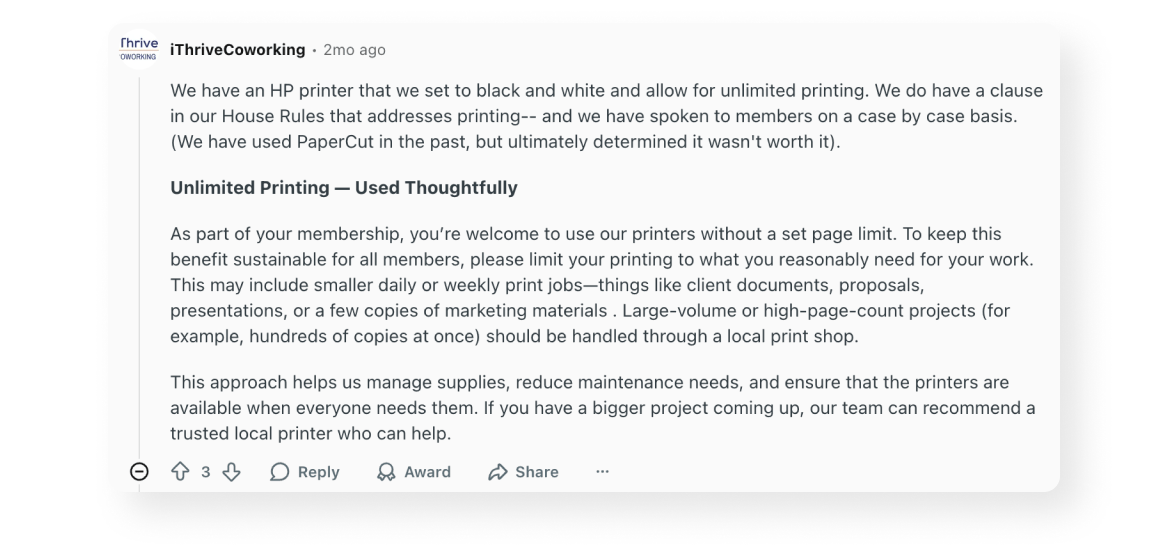Click the Share arrow icon
Viewport: 1168px width, 557px height.
tap(497, 472)
